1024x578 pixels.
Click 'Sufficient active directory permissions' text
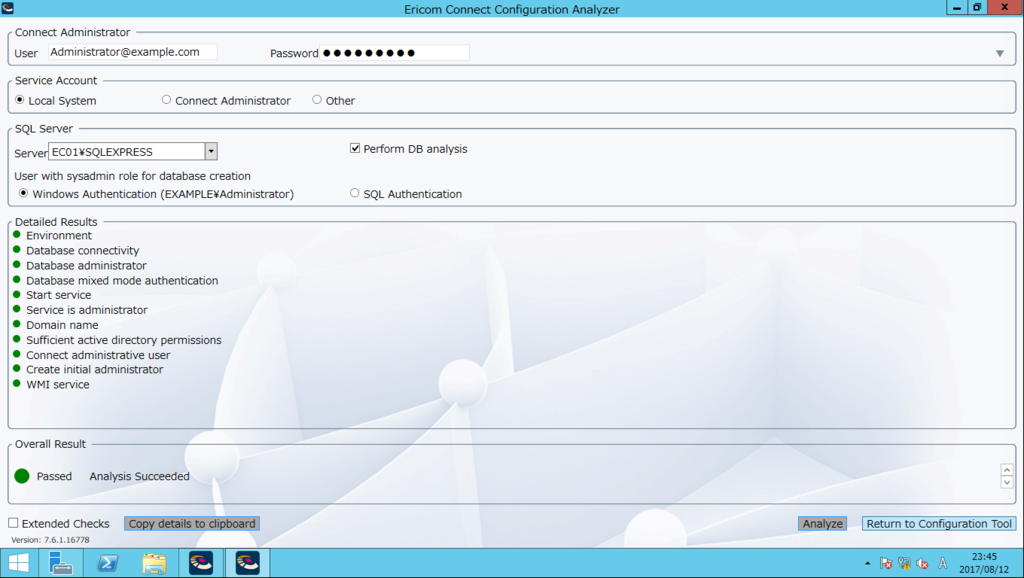tap(123, 340)
